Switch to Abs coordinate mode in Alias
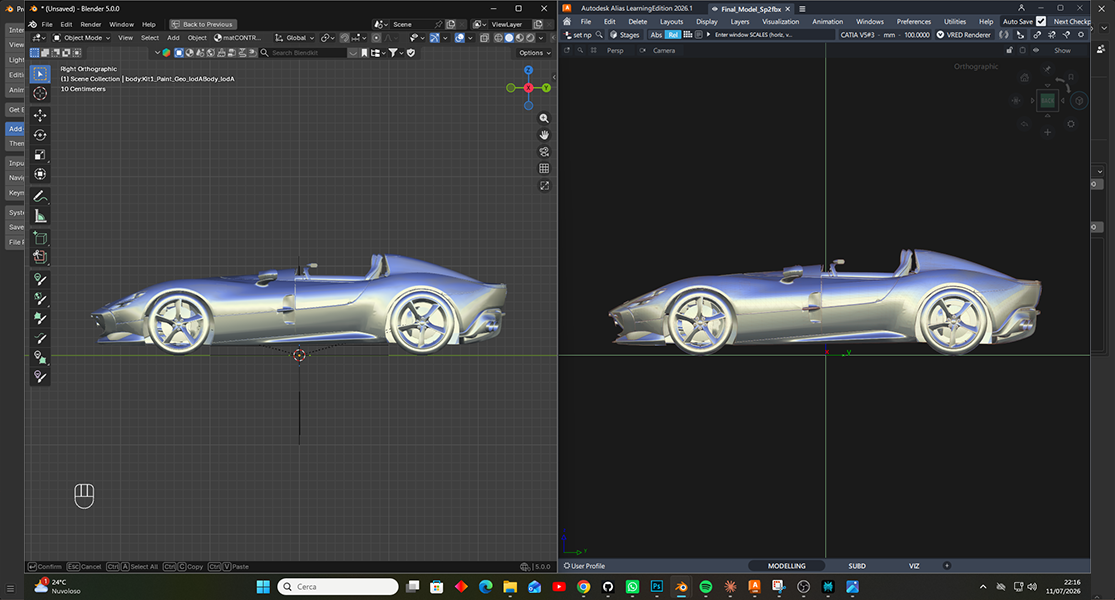The image size is (1115, 600). pos(656,35)
